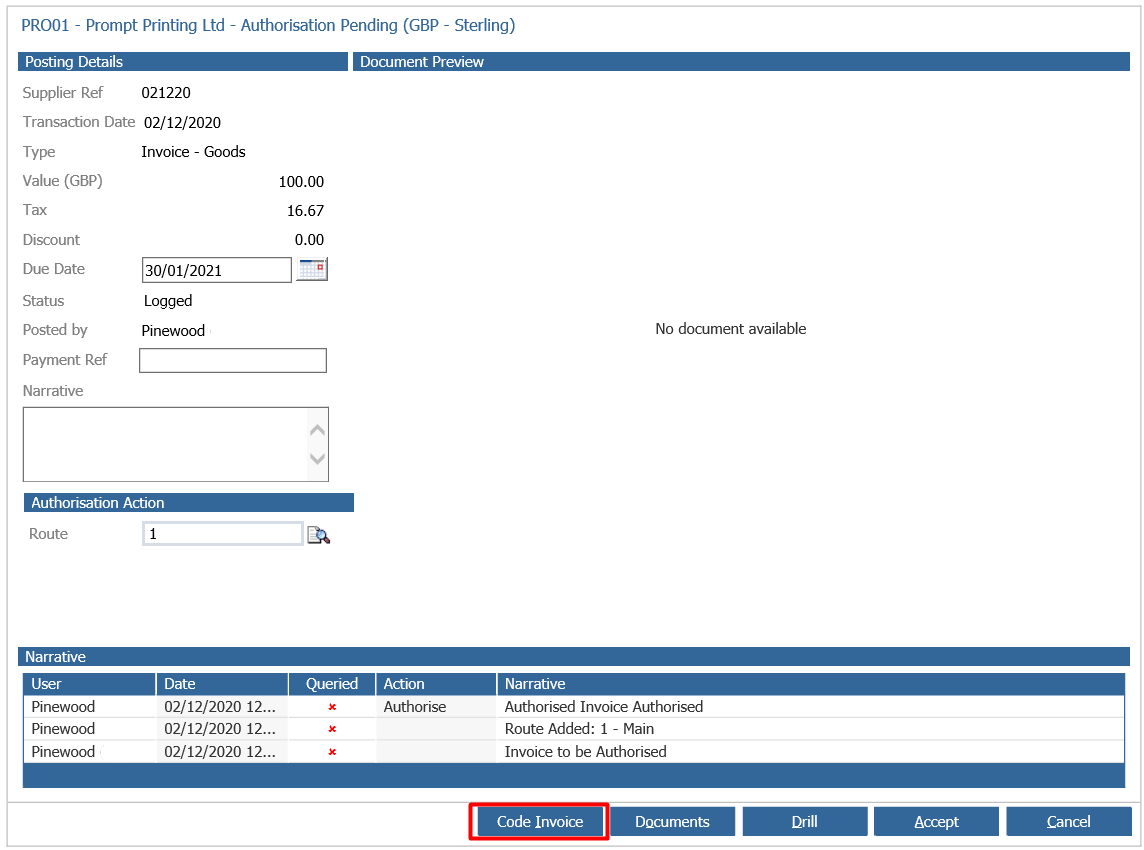This screenshot has width=1144, height=850.
Task: Click the Drill button
Action: 805,822
